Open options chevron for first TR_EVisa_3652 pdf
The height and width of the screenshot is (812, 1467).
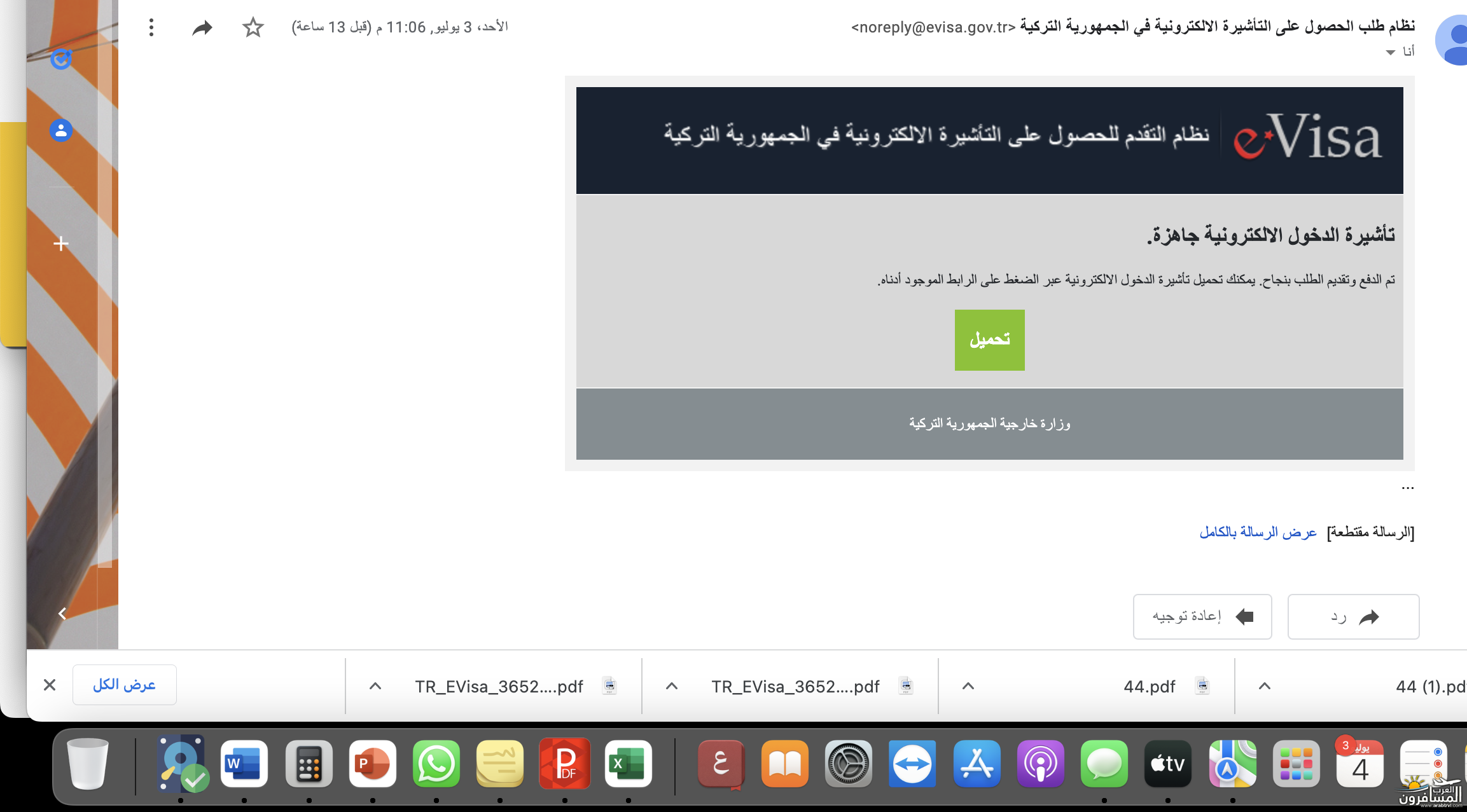375,686
